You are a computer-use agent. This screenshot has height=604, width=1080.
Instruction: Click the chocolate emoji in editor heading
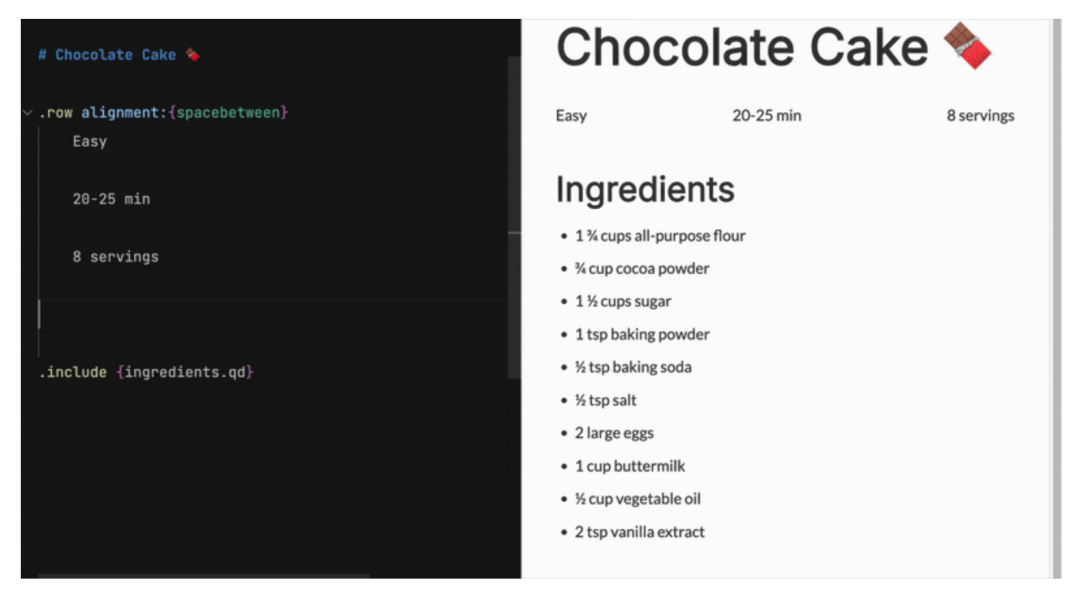click(193, 54)
